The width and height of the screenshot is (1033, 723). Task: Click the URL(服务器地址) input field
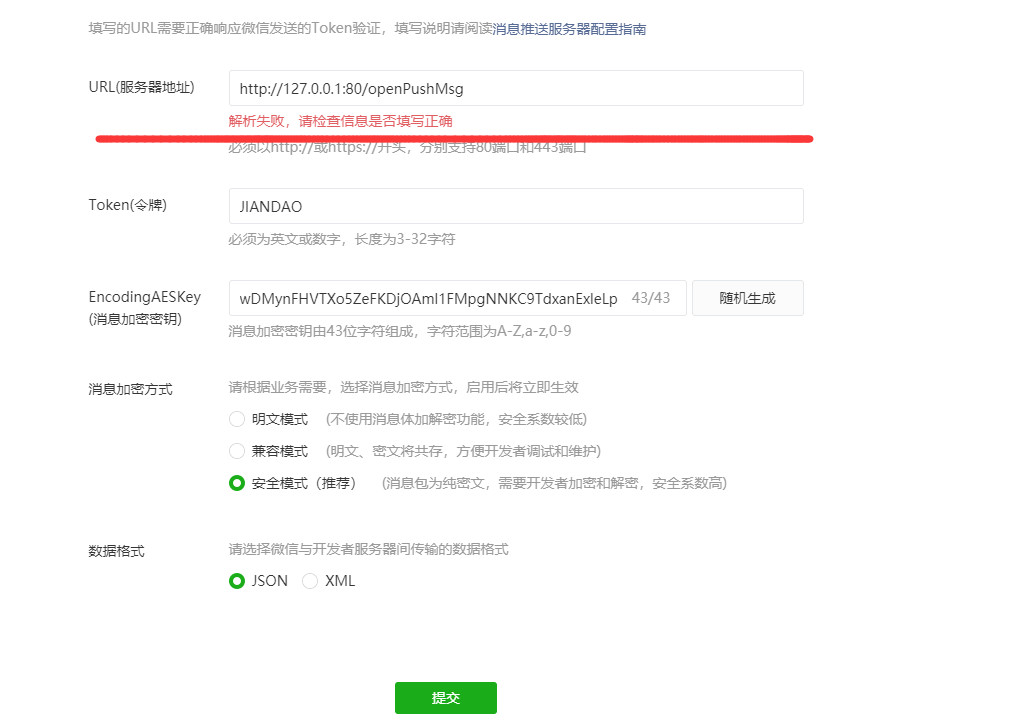516,88
